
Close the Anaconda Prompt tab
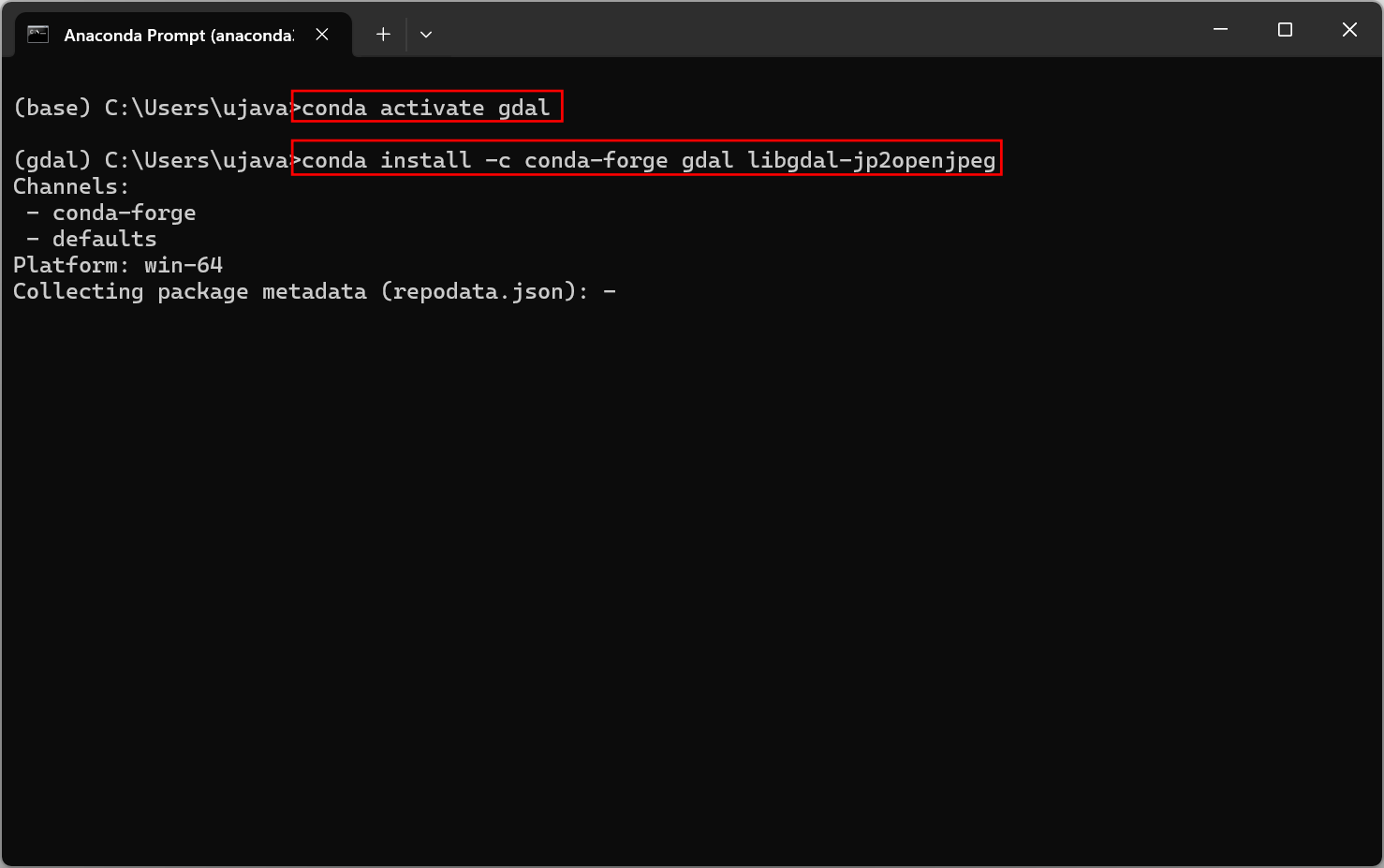(322, 35)
